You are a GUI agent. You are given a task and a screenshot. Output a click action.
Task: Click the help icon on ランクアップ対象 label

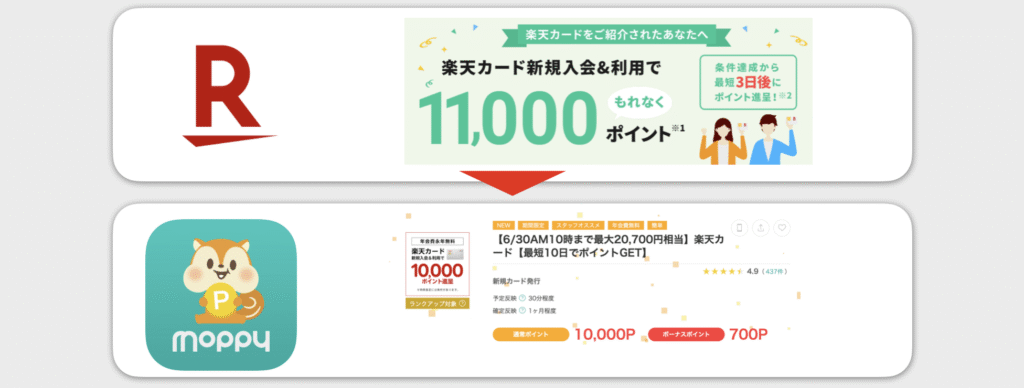(x=462, y=304)
